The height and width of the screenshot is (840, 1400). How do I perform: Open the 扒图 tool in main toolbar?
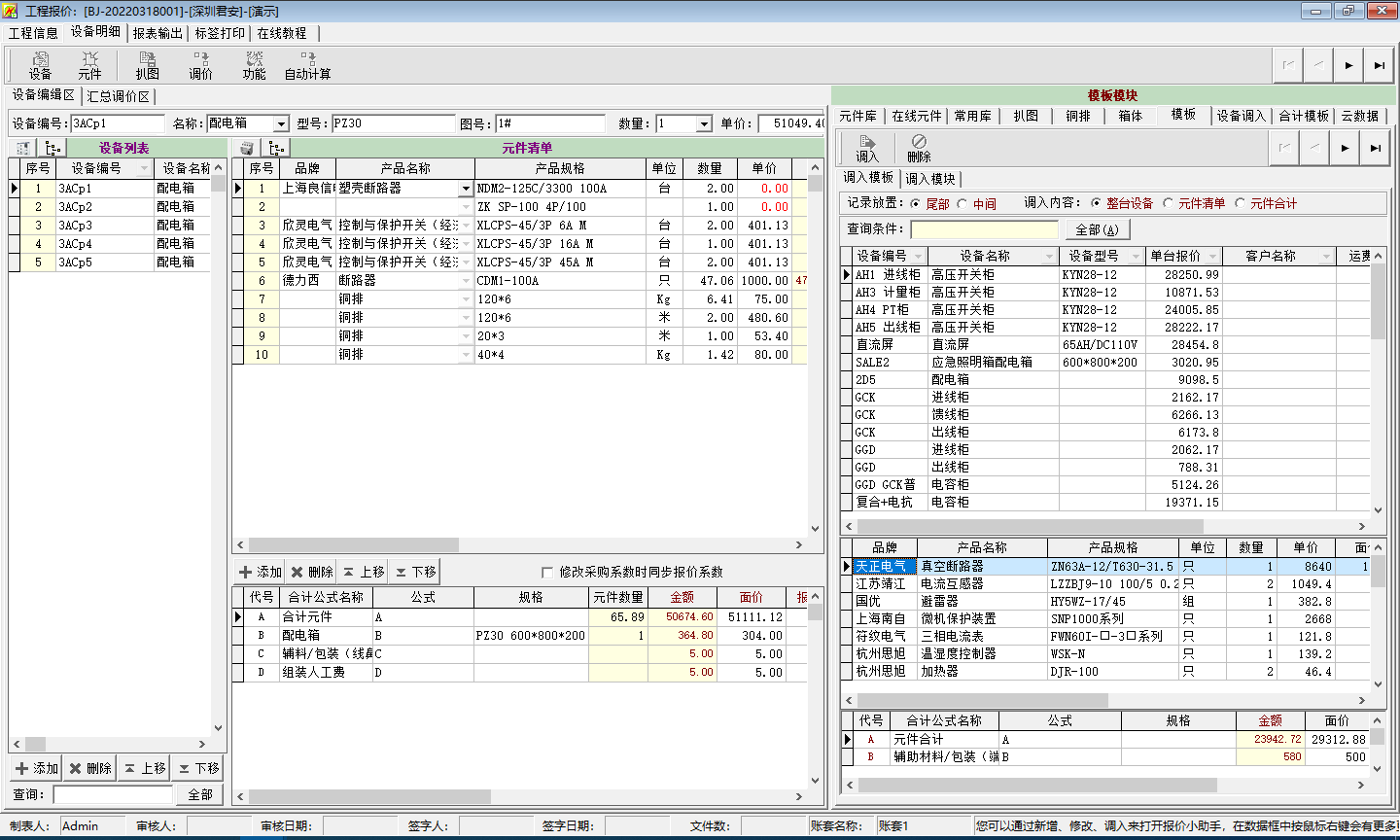point(147,65)
